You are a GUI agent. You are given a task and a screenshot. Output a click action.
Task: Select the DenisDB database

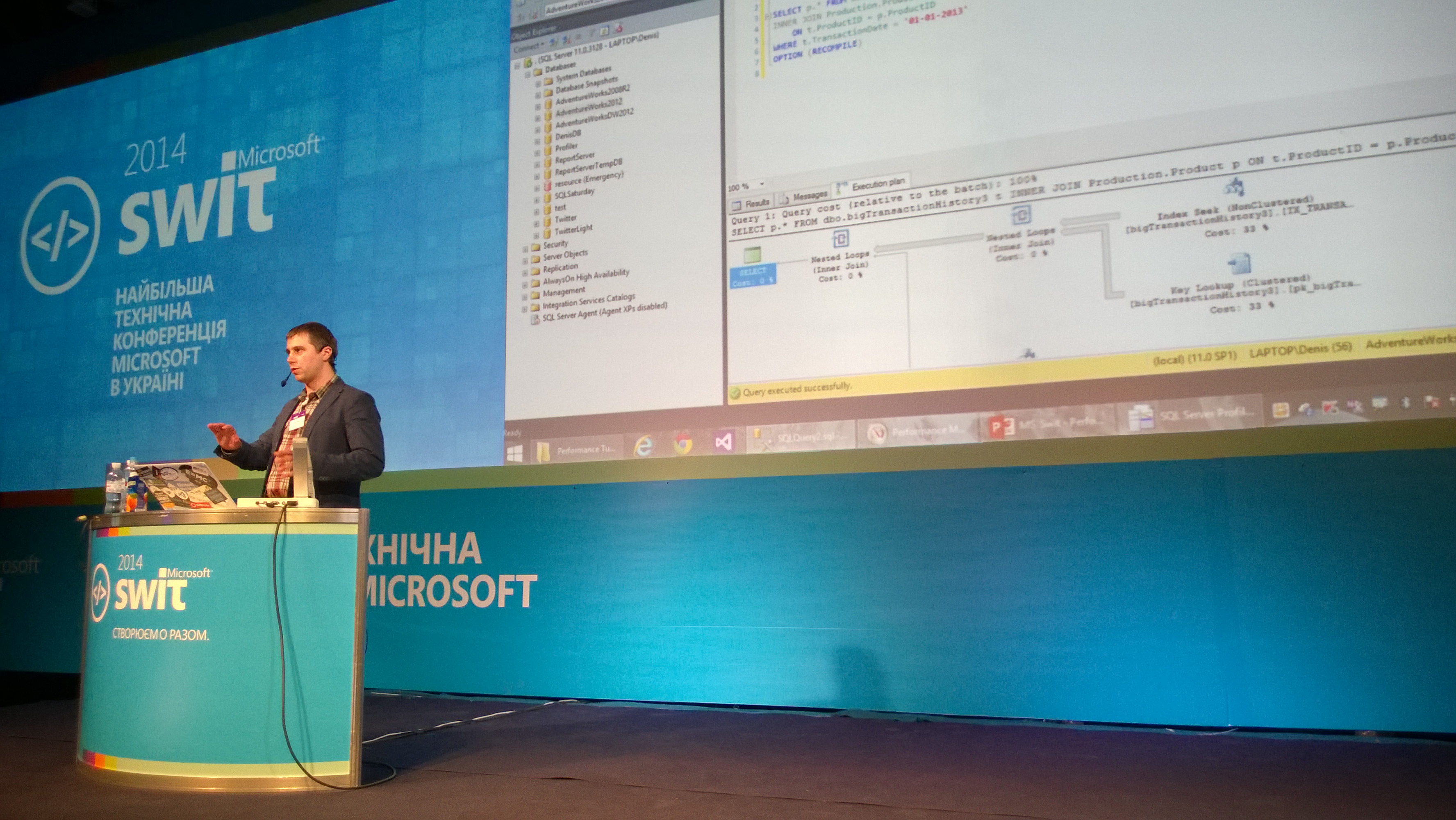567,135
